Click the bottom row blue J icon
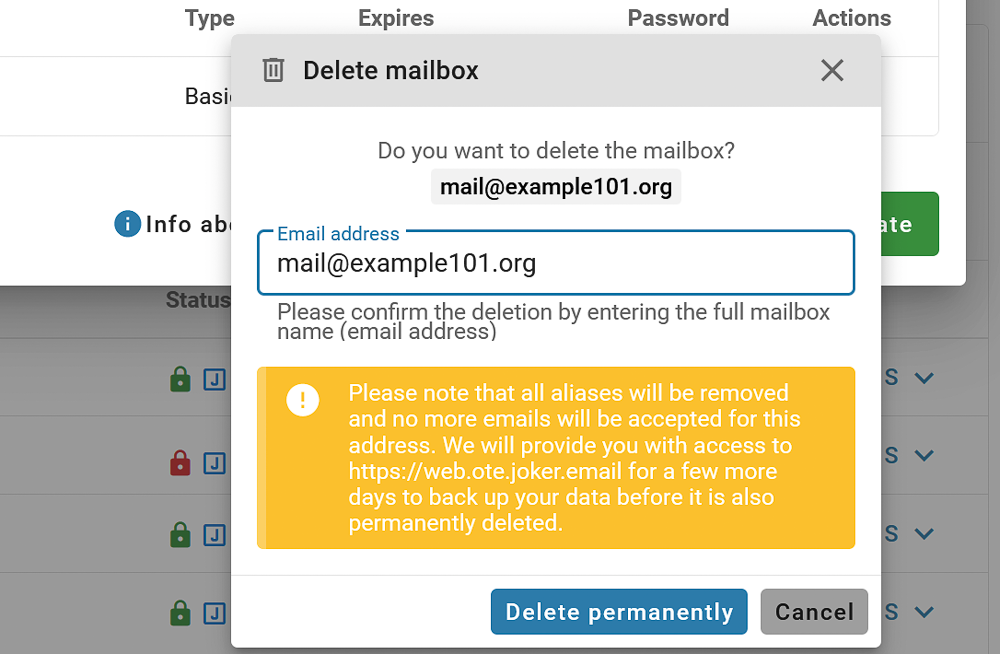This screenshot has width=1000, height=654. pyautogui.click(x=214, y=613)
